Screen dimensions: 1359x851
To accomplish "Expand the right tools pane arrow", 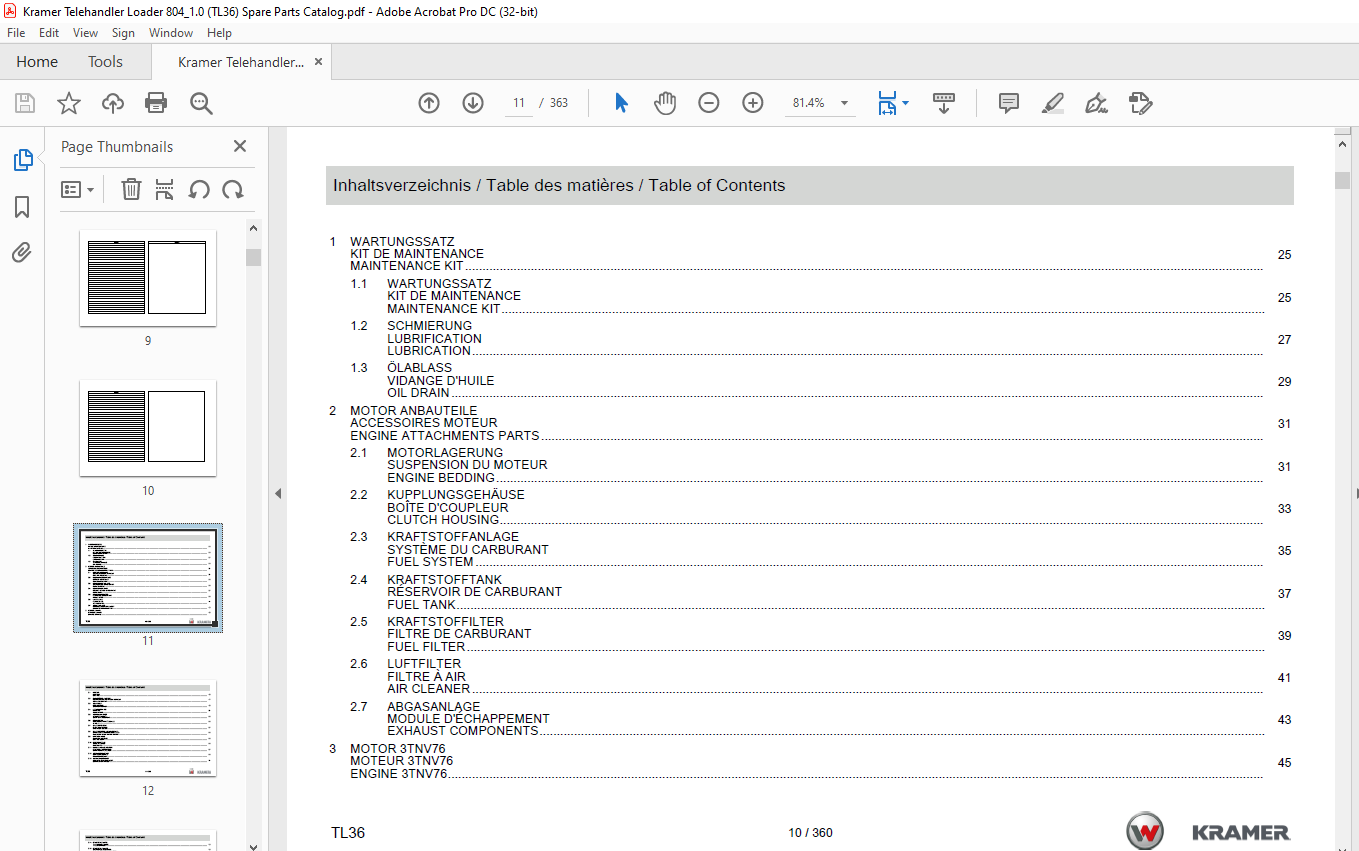I will pos(1356,493).
